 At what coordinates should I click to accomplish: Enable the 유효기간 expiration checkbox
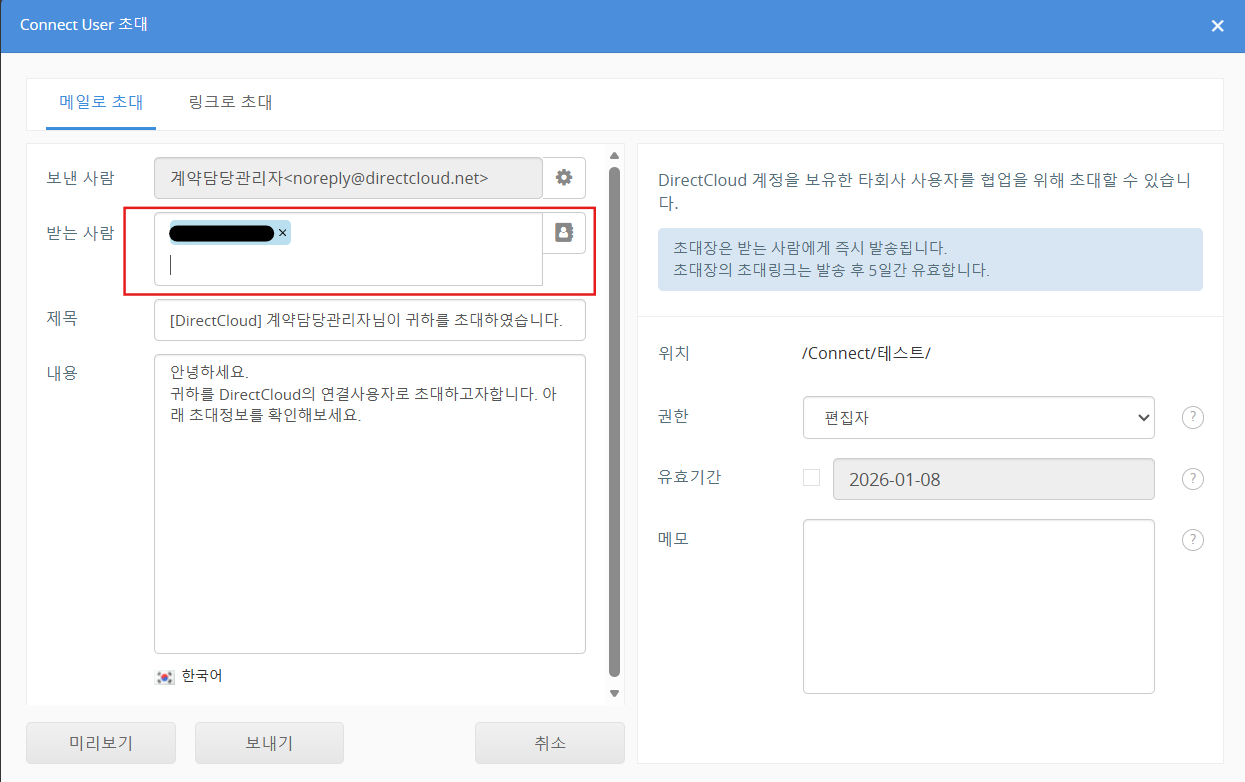click(811, 478)
